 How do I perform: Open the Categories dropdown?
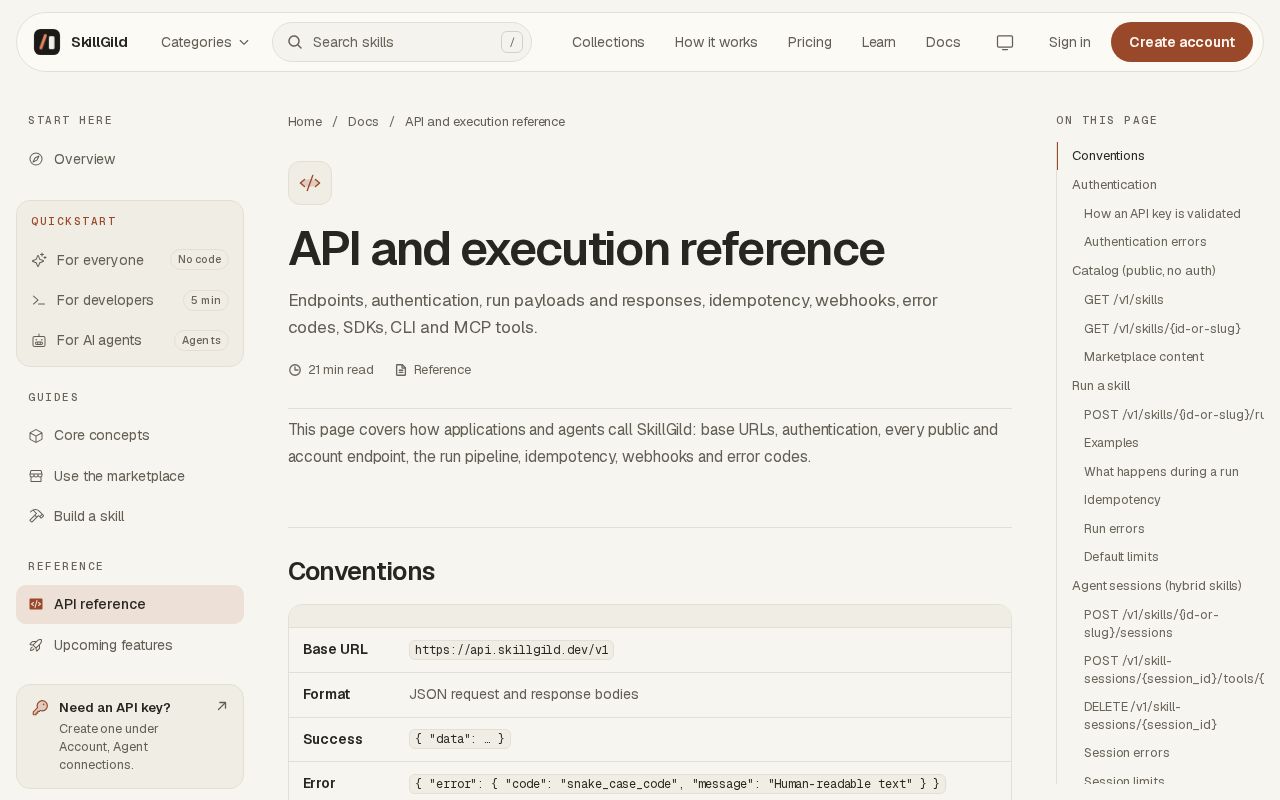(x=205, y=42)
